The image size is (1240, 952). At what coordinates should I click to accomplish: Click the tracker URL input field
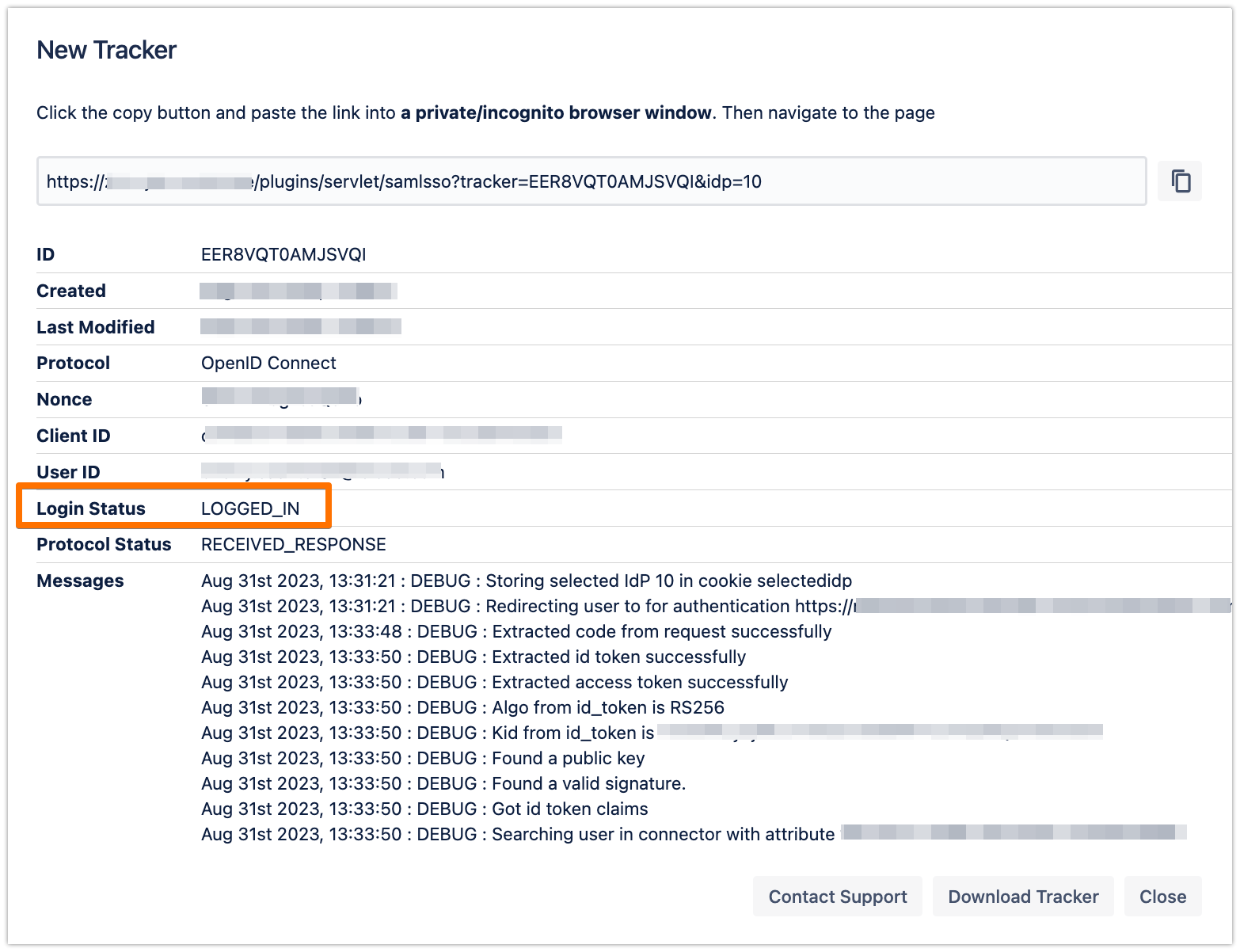591,181
